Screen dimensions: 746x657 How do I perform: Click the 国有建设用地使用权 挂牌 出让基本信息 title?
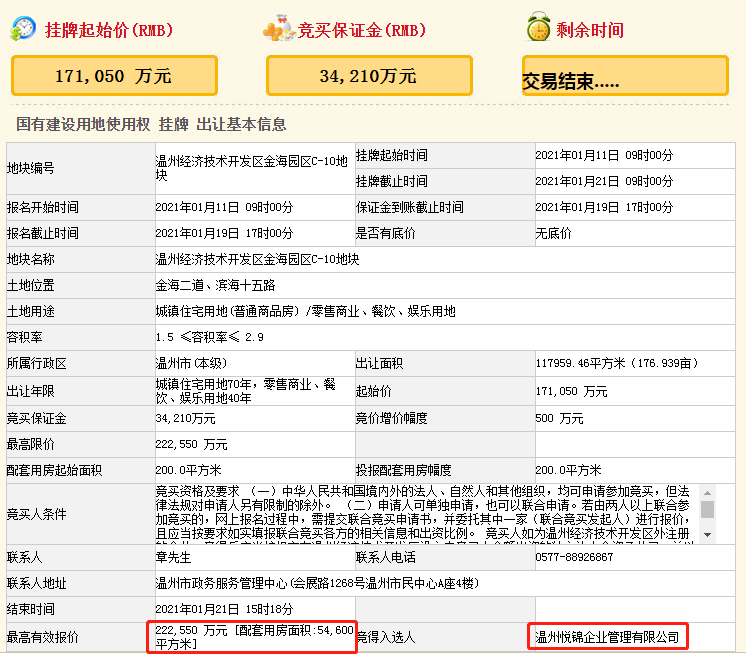click(x=151, y=124)
